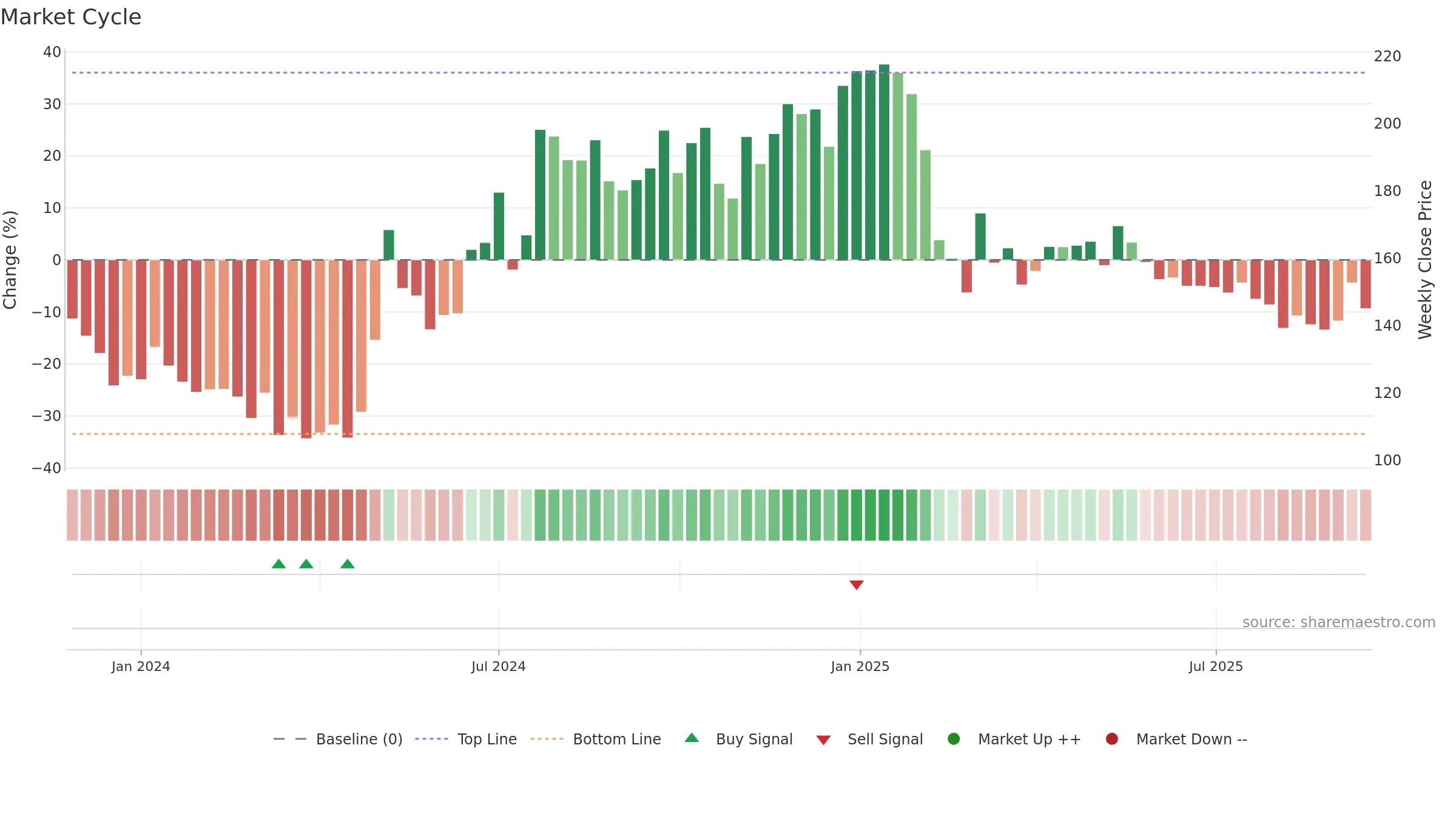Click the Weekly Close Price axis title
Image resolution: width=1456 pixels, height=819 pixels.
(1425, 260)
